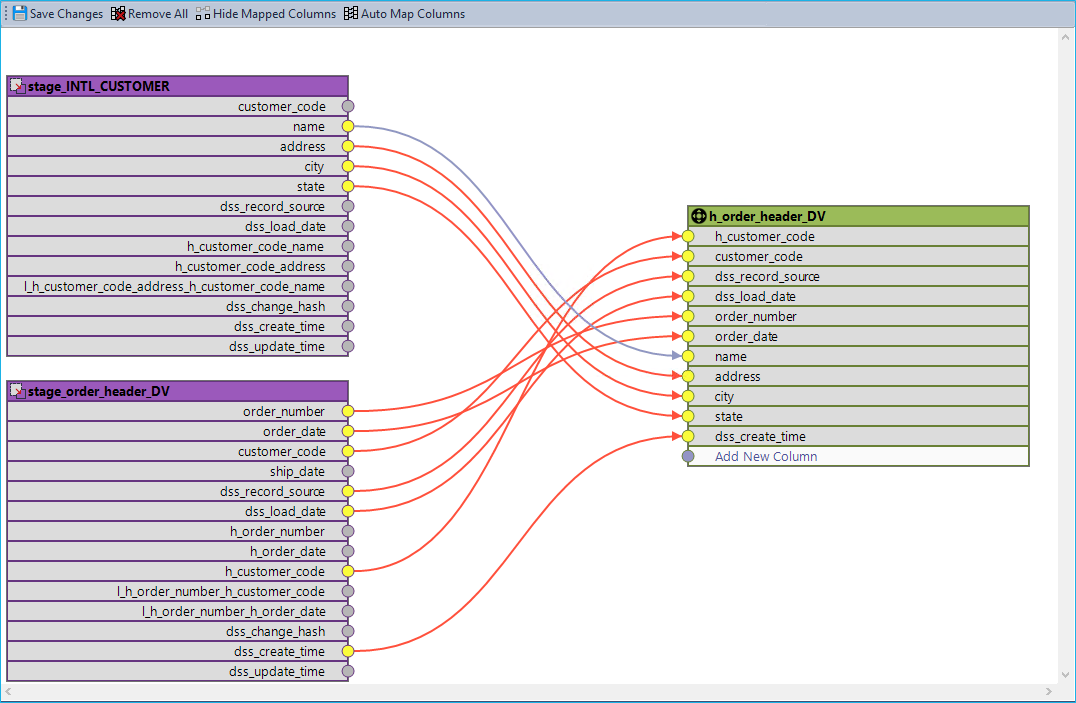
Task: Select the order_number connector in stage_order_header_DV
Action: coord(348,411)
